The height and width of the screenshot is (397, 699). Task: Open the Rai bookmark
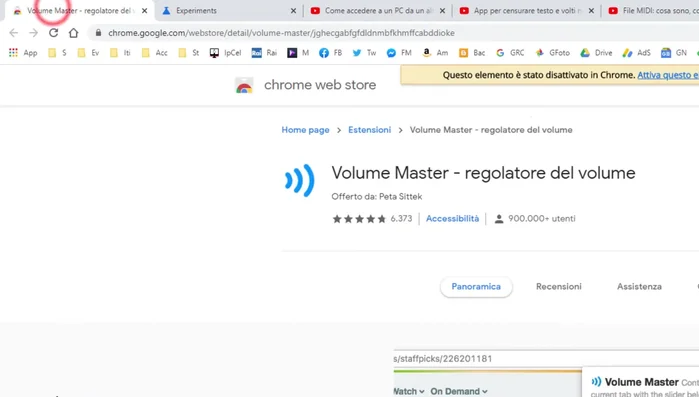click(264, 53)
